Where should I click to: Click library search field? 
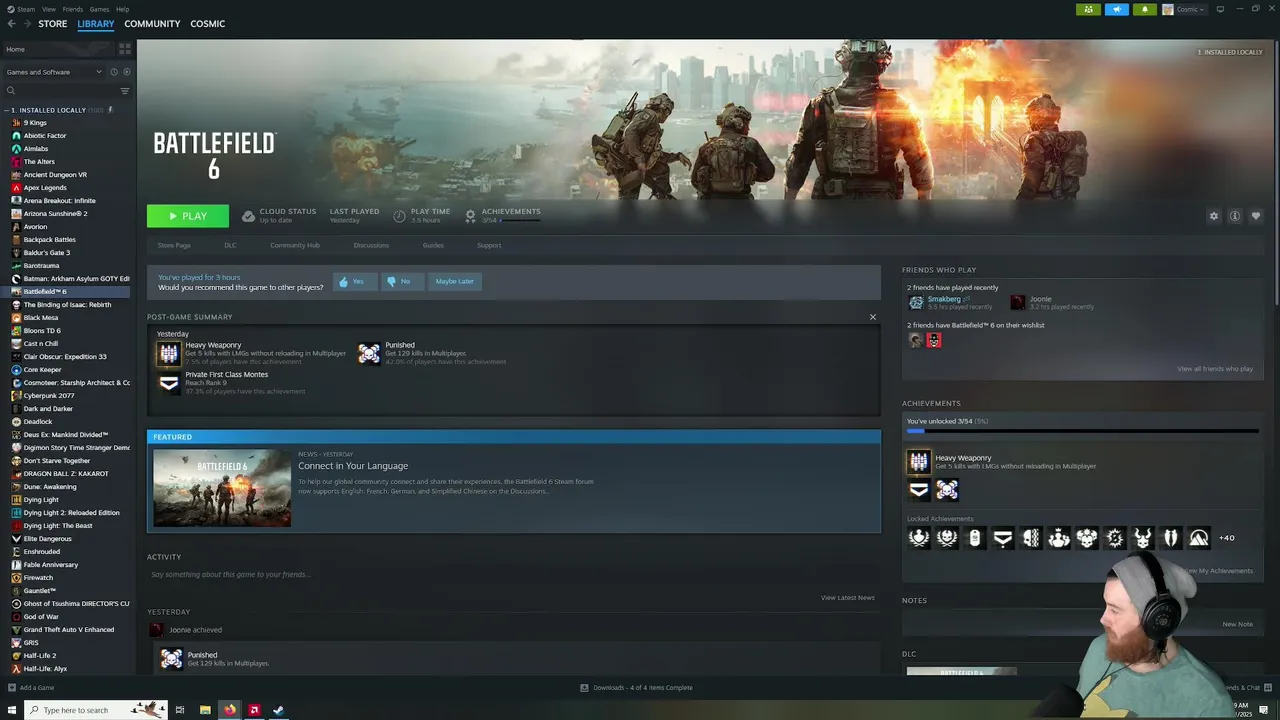tap(60, 91)
